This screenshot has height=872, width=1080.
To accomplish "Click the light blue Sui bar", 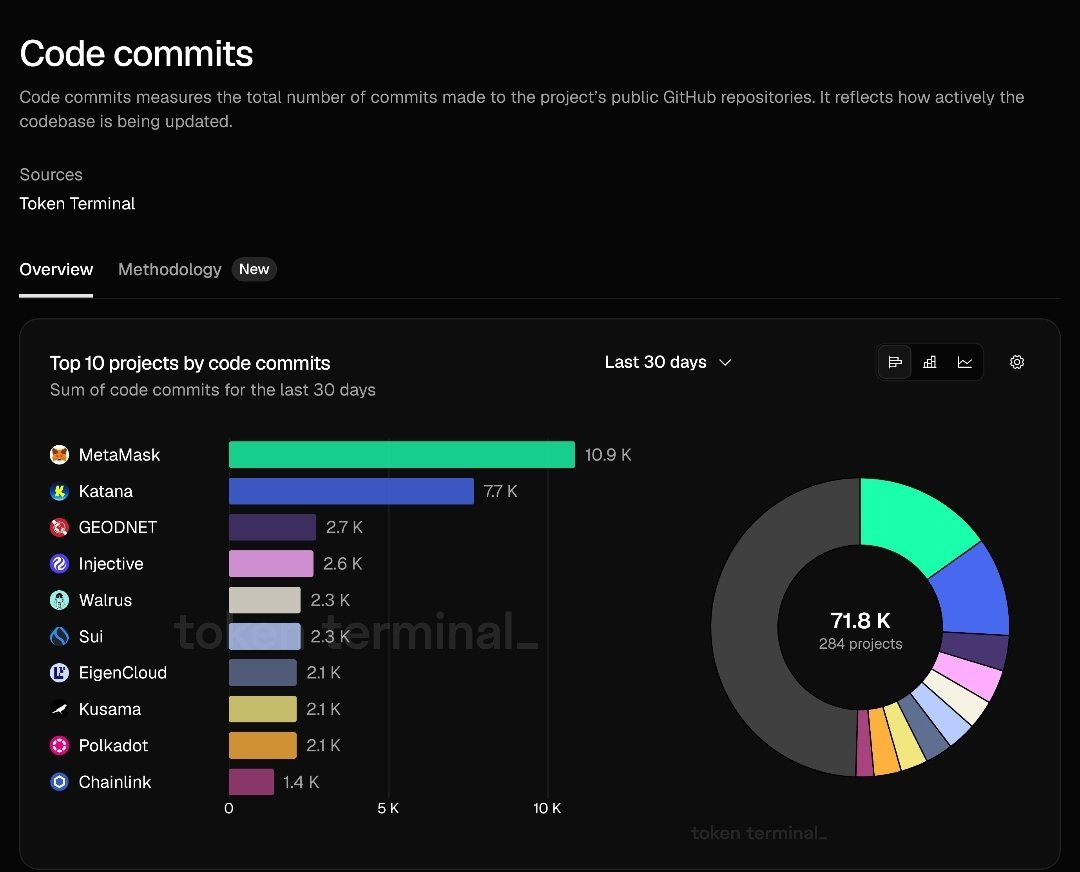I will pos(264,636).
